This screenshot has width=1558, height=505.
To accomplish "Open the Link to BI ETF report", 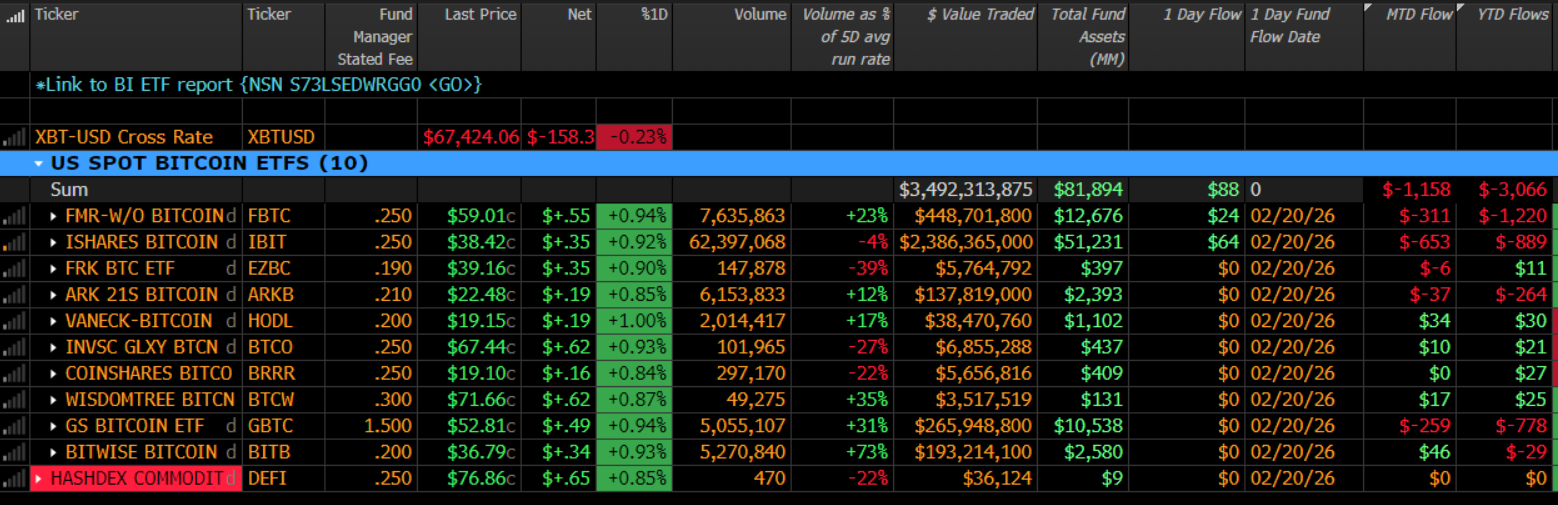I will click(258, 85).
